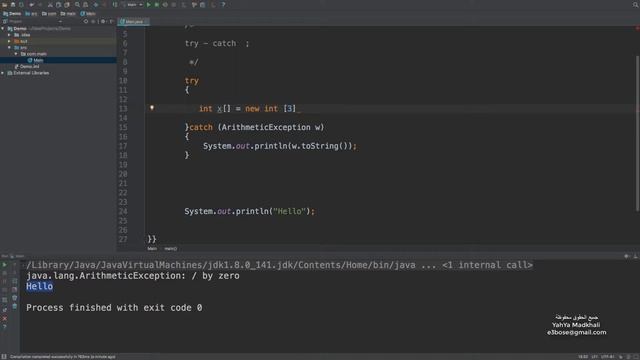Click the Help question mark in toolbar

[223, 4]
